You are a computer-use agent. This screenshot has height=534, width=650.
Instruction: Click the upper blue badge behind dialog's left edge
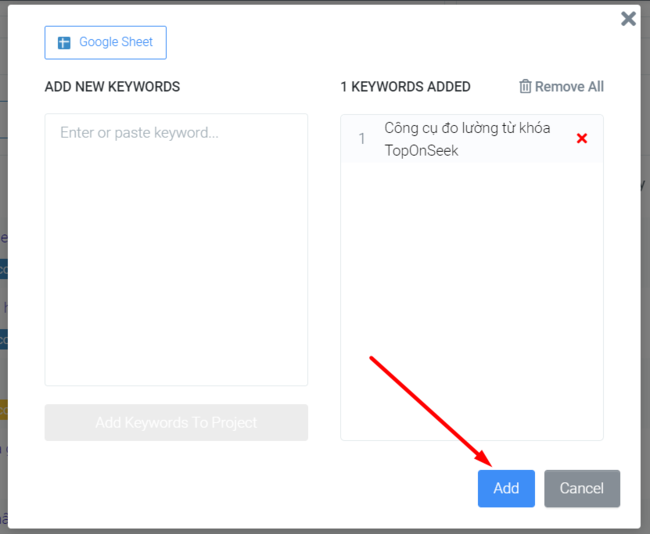pyautogui.click(x=3, y=269)
